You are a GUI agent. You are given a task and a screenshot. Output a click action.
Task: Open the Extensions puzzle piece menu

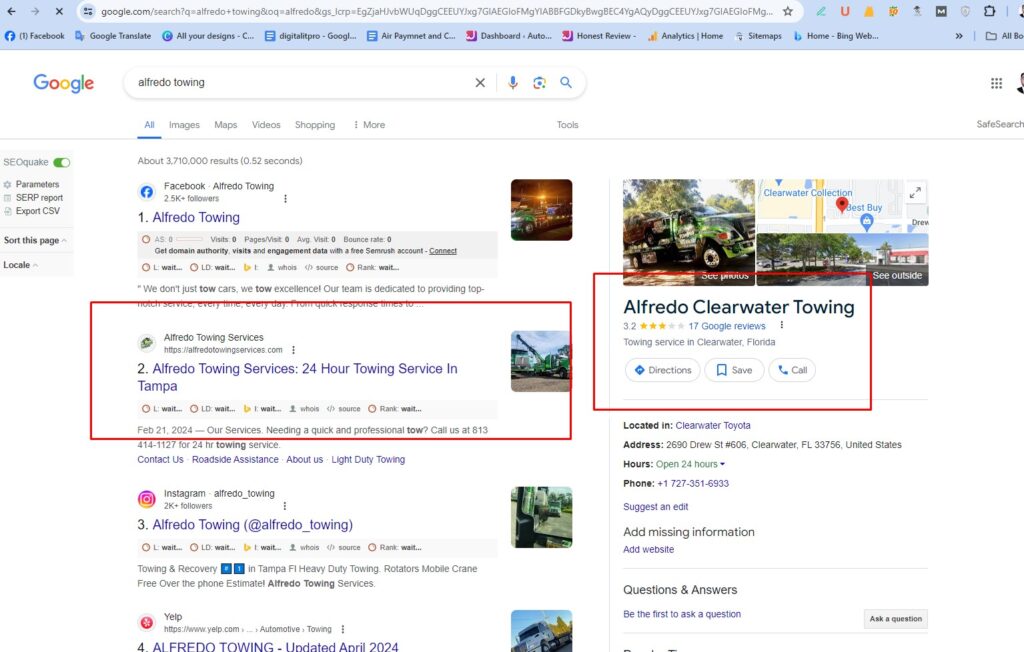989,11
